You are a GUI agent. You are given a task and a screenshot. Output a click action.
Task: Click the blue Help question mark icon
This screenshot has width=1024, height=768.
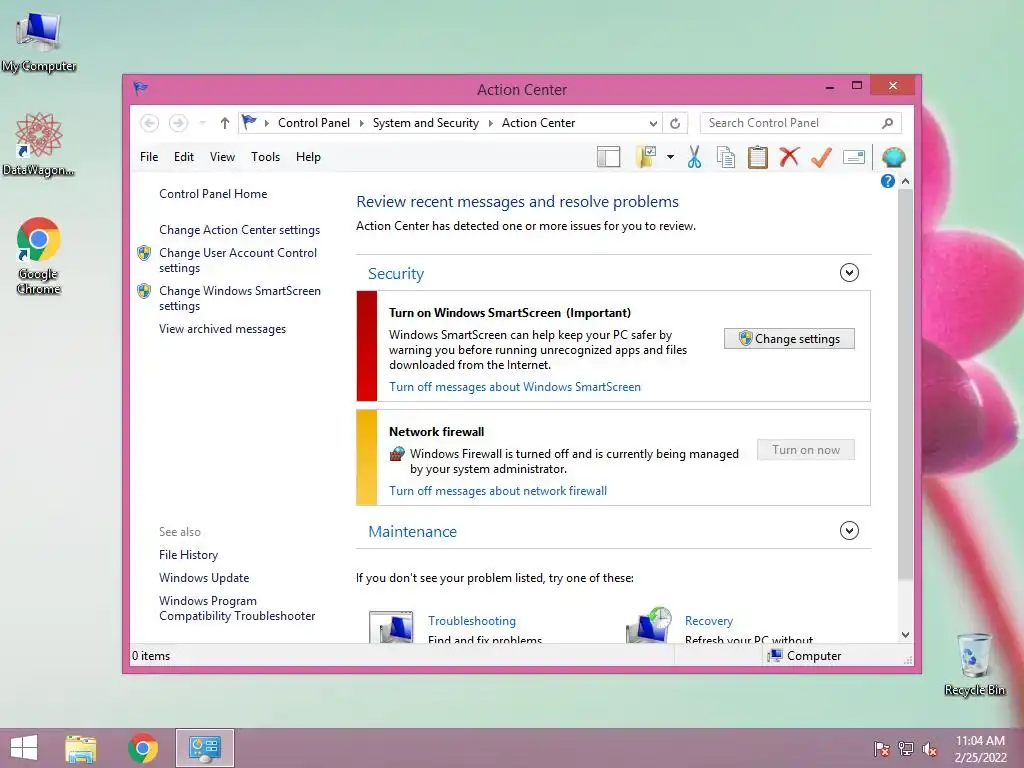(888, 181)
